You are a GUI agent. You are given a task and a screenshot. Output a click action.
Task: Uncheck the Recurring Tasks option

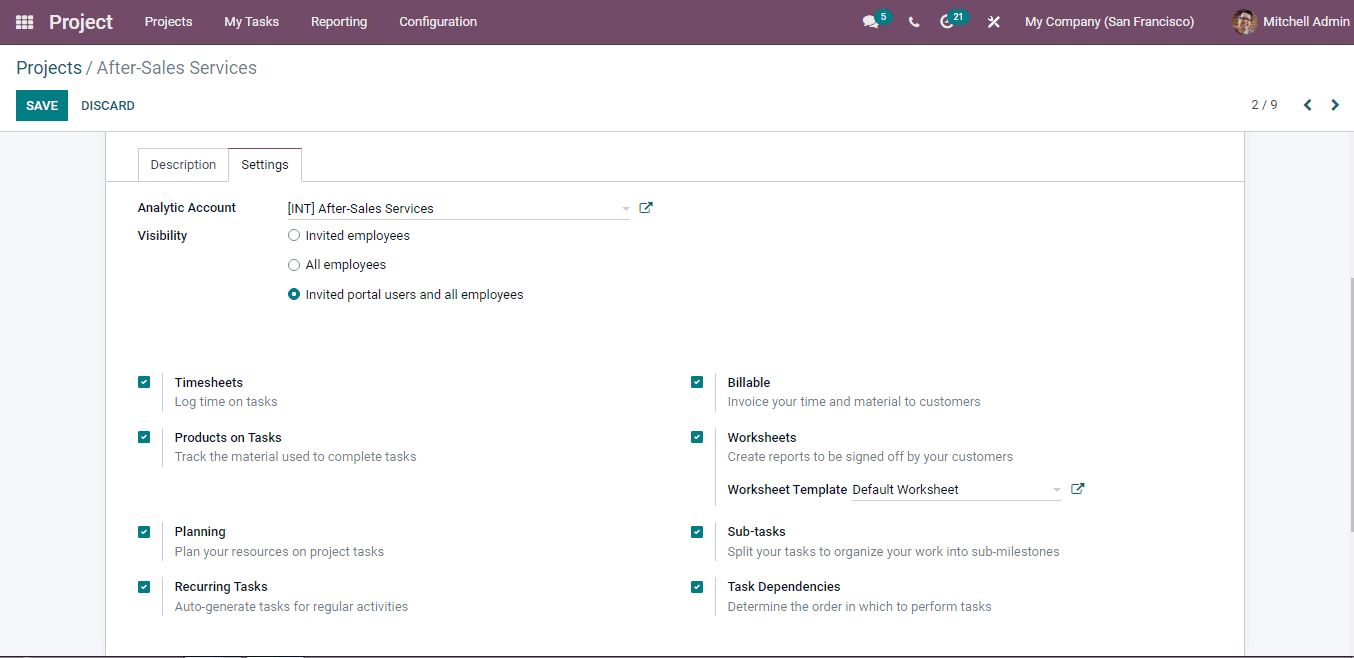pos(144,586)
